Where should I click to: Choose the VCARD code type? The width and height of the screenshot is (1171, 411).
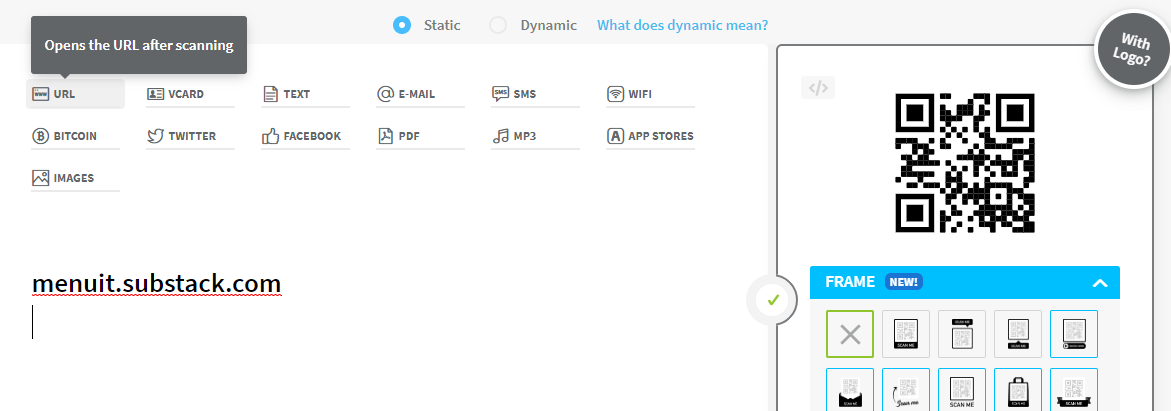click(x=190, y=94)
